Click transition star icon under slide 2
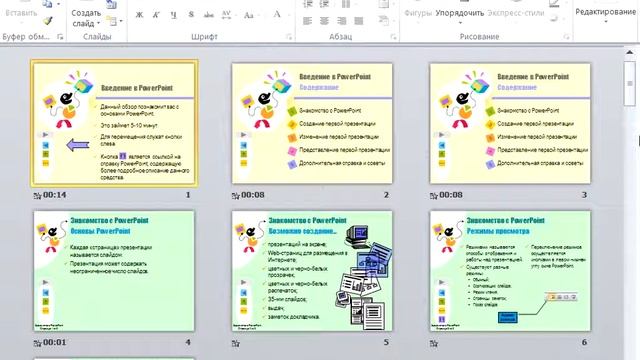 (x=236, y=196)
